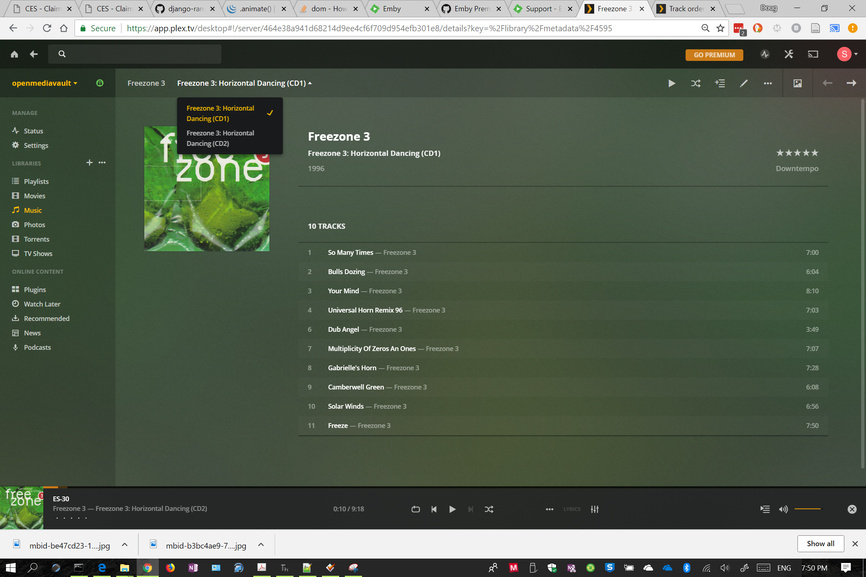This screenshot has width=866, height=577.
Task: Select the Freeze track row
Action: [563, 426]
